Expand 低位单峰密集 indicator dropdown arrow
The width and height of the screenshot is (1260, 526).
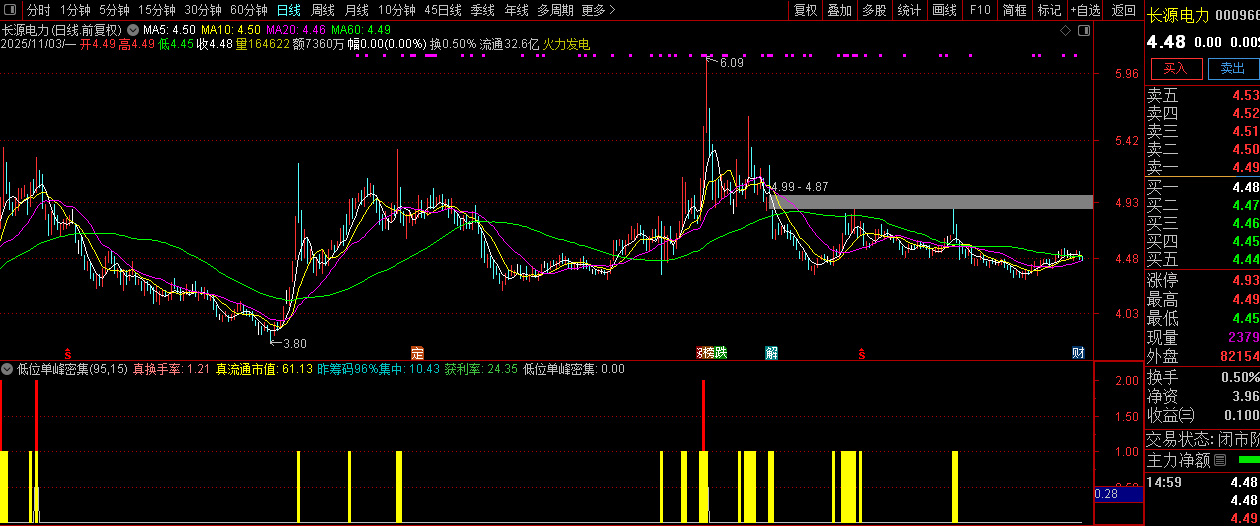point(7,369)
